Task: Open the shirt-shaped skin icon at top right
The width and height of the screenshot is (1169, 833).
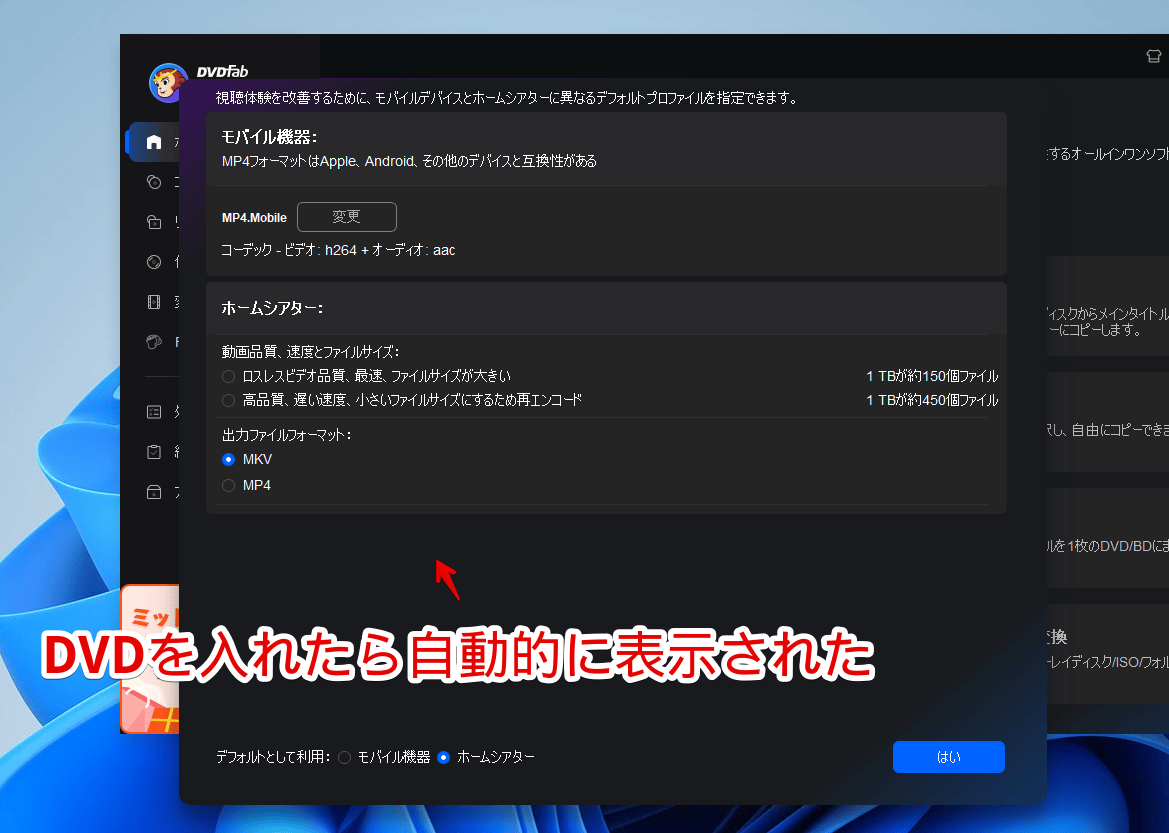Action: 1153,56
